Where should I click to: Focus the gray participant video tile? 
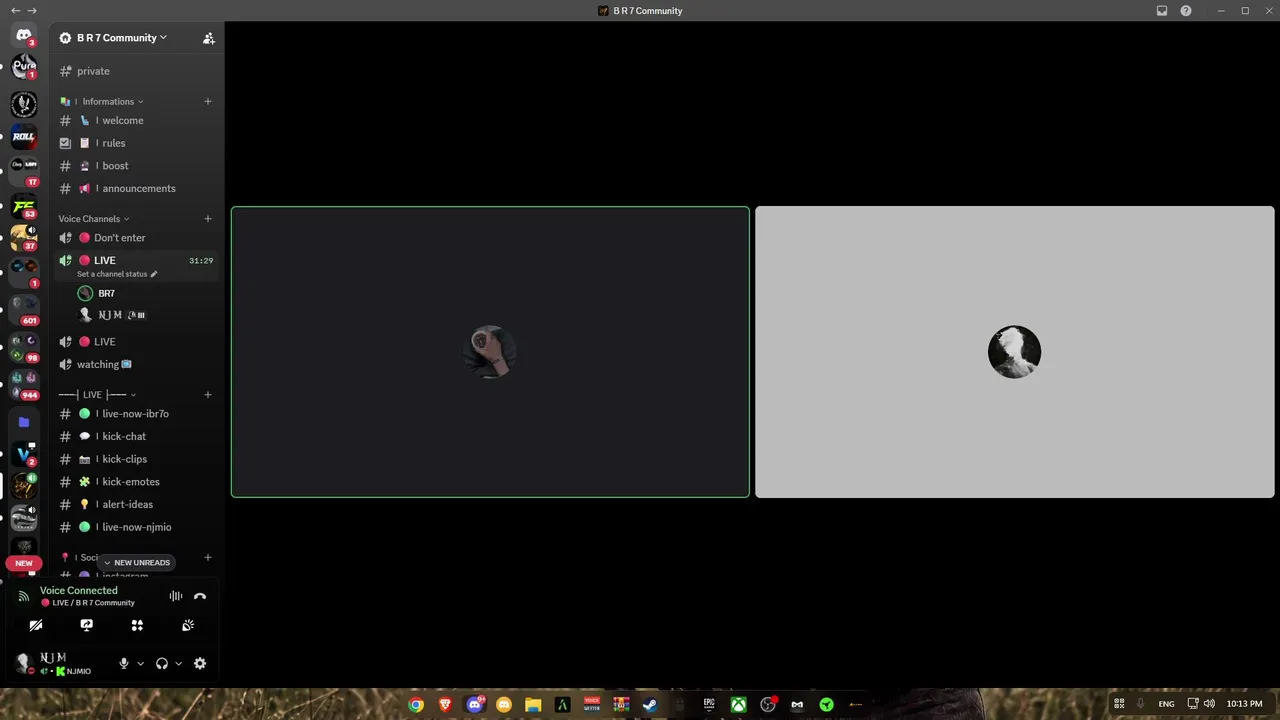coord(1014,352)
